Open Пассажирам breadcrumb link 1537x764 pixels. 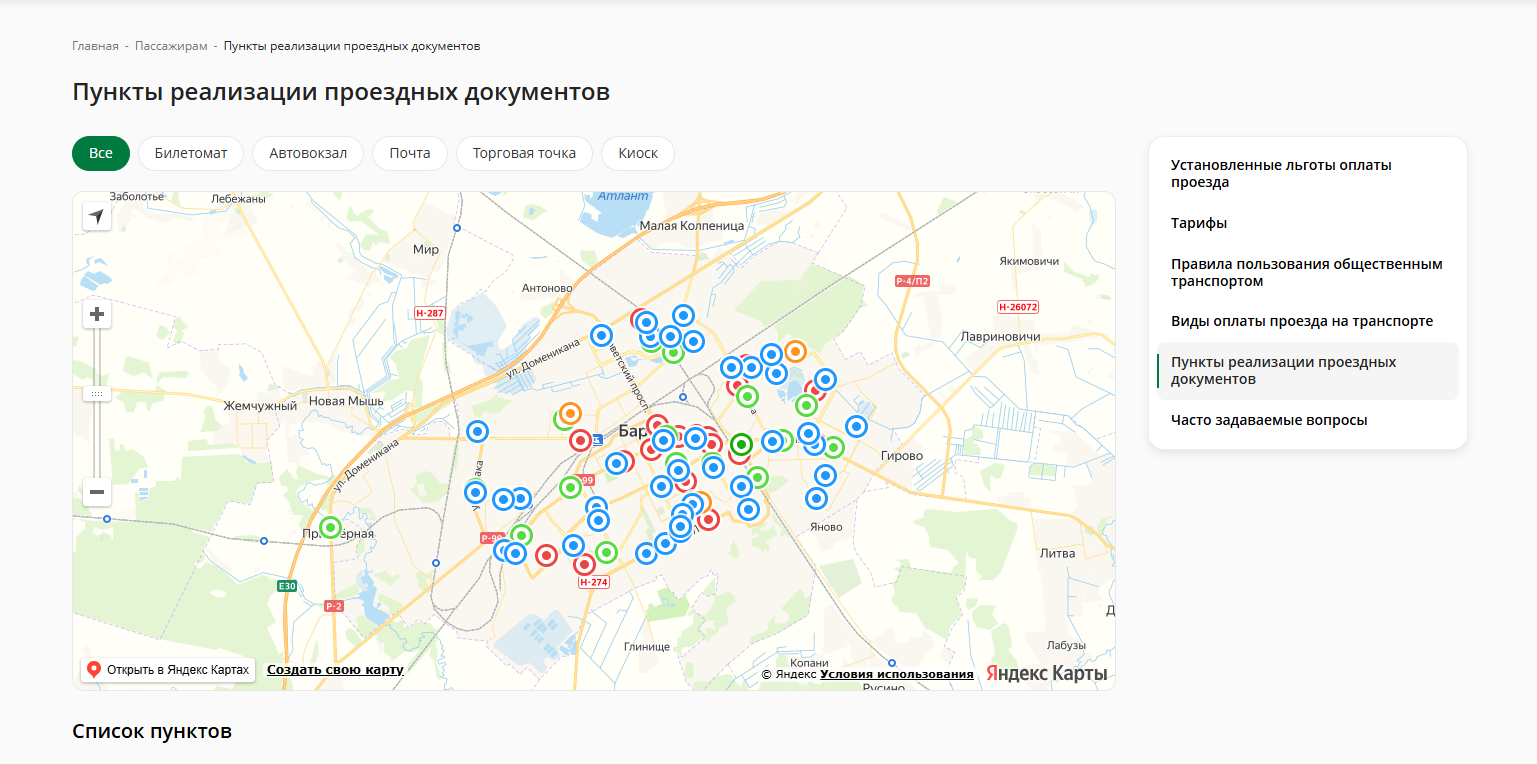[x=171, y=46]
